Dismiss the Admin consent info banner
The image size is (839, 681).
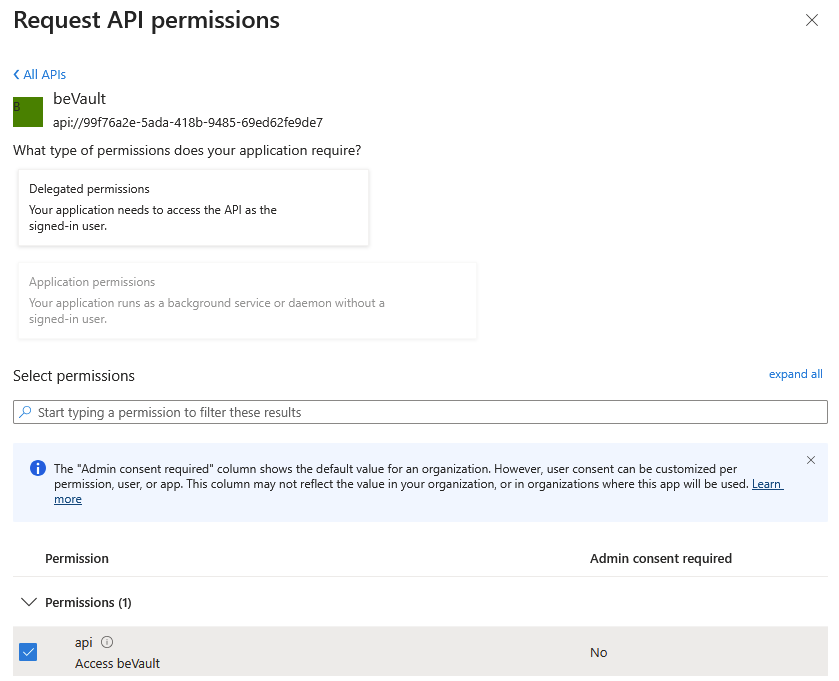pyautogui.click(x=811, y=460)
